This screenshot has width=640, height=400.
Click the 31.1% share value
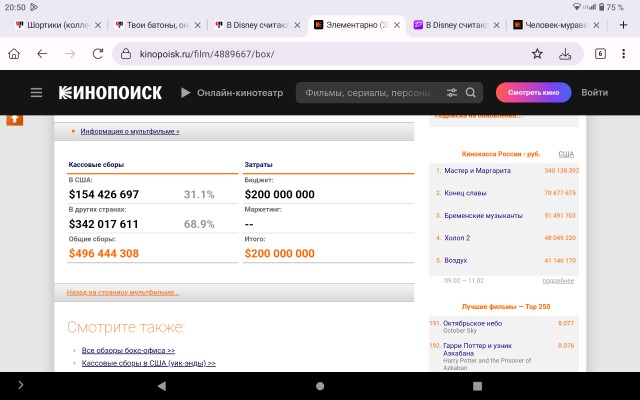199,194
